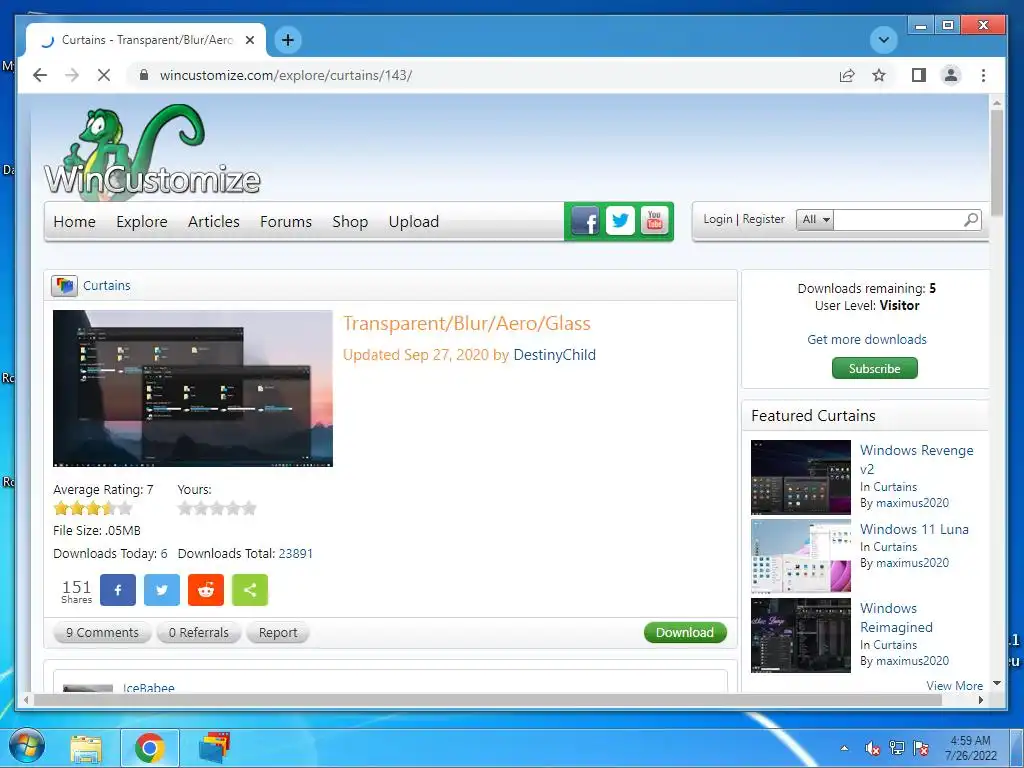Share the skin on Twitter
This screenshot has height=768, width=1024.
pos(162,590)
